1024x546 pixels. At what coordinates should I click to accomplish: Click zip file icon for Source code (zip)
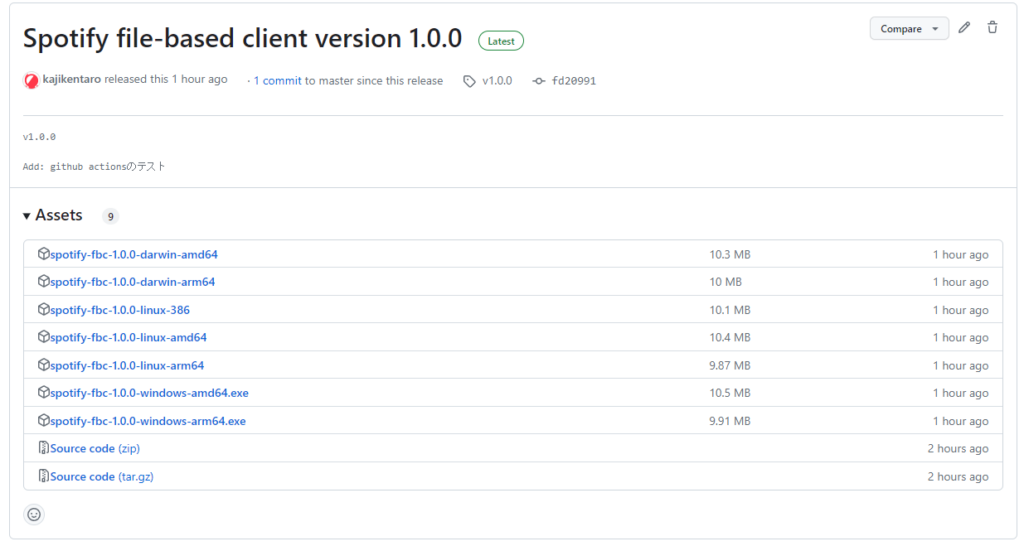[43, 447]
